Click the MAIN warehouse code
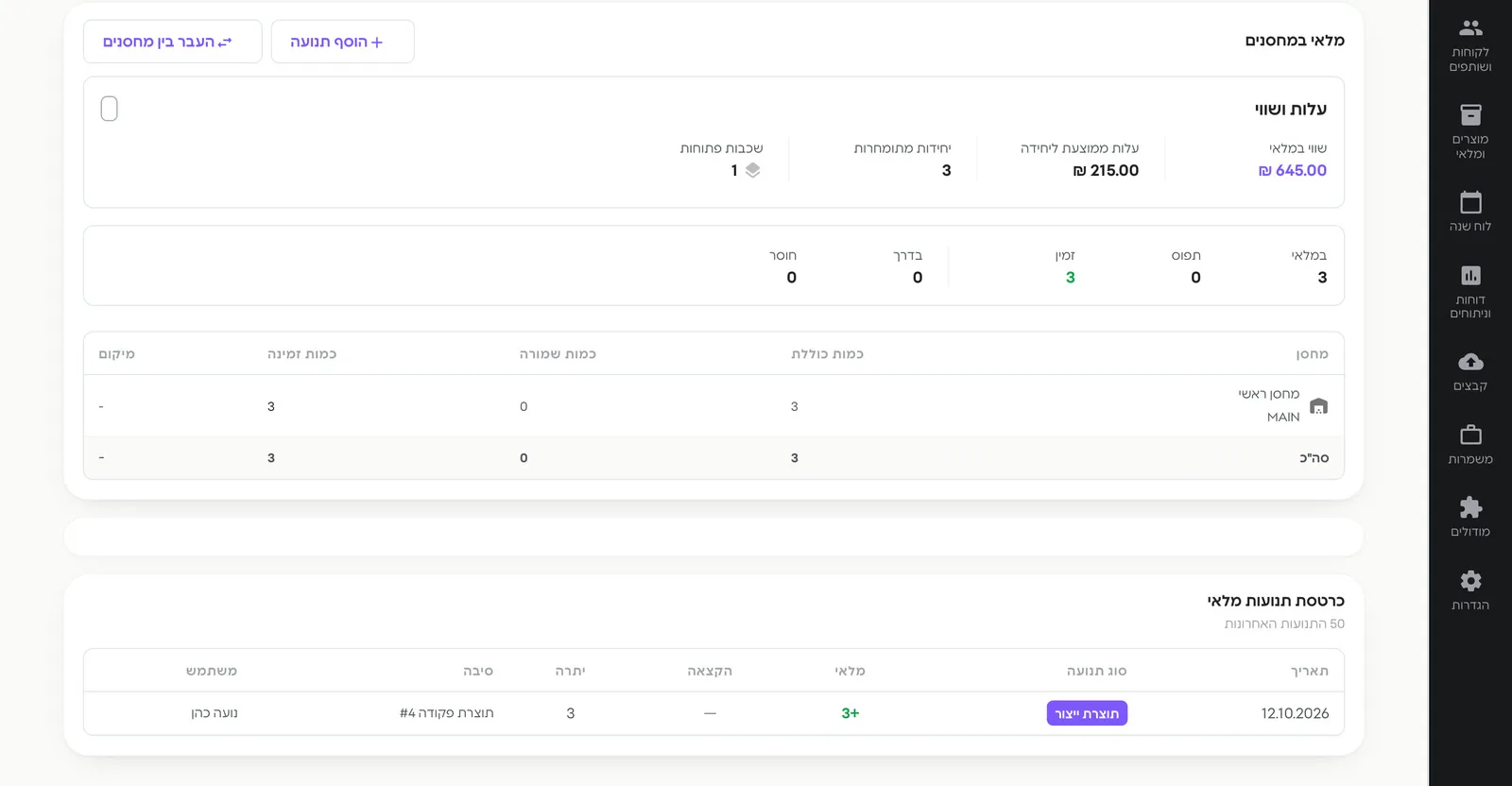This screenshot has width=1512, height=786. (1283, 417)
